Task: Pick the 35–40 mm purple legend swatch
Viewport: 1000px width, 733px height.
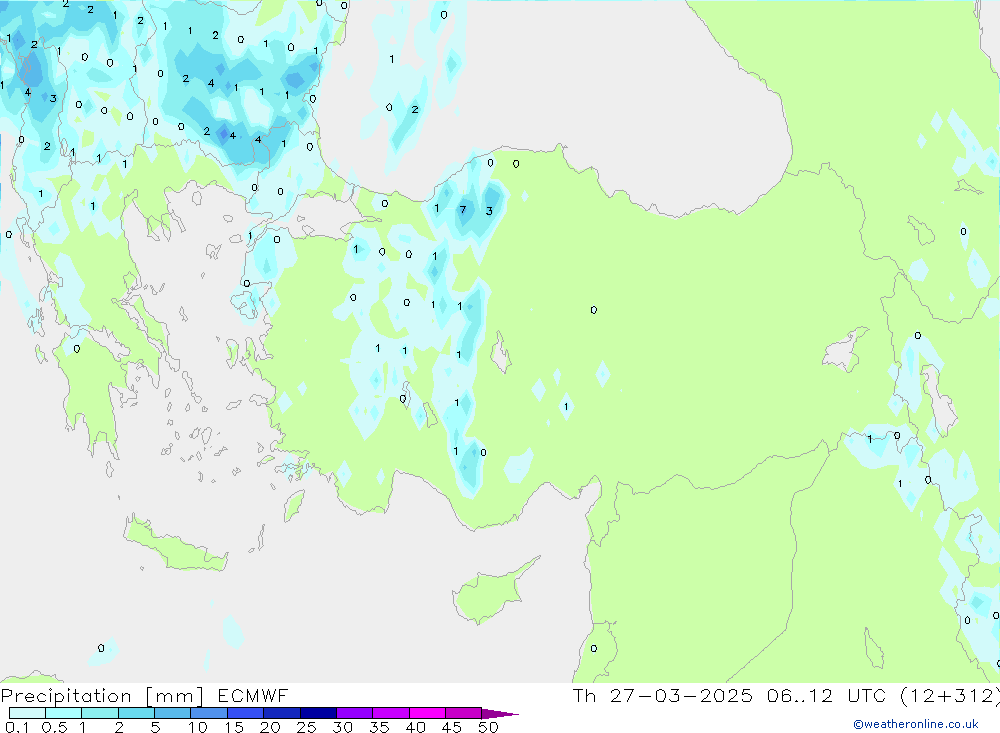Action: coord(391,713)
